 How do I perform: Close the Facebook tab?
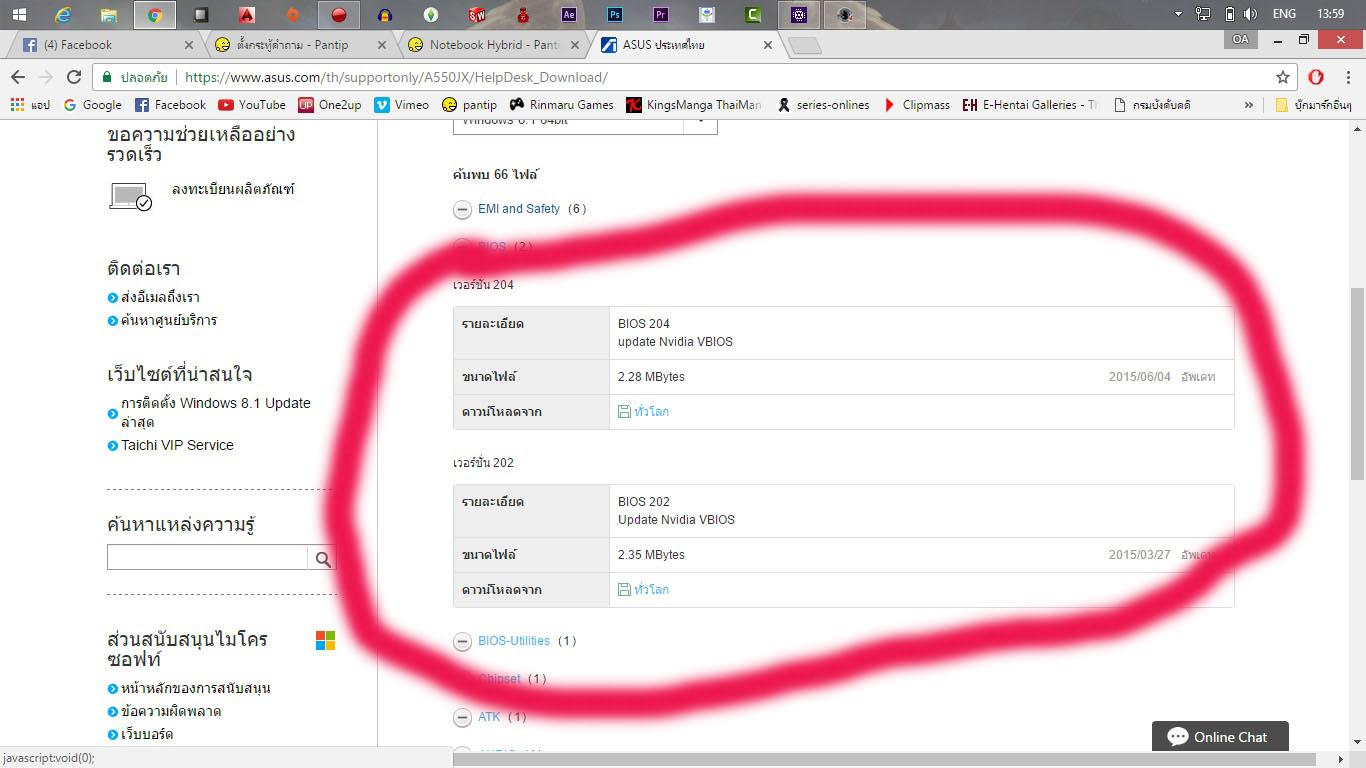click(189, 45)
